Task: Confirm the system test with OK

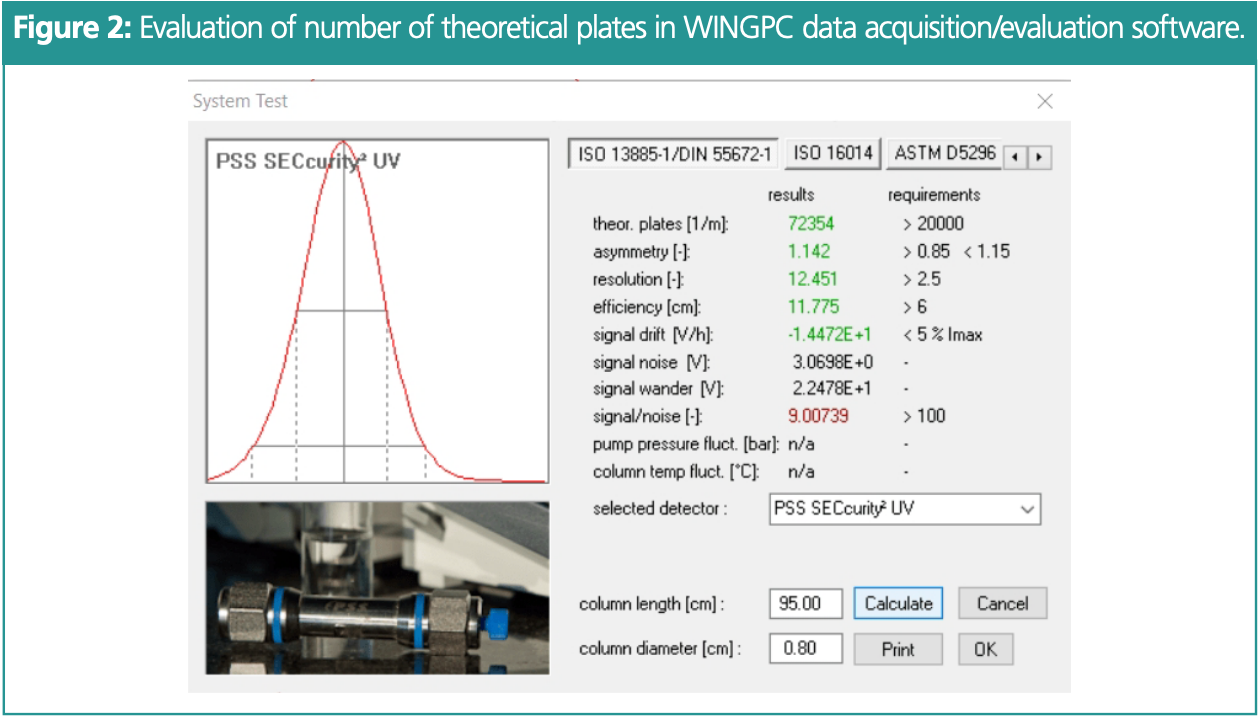Action: (x=985, y=648)
